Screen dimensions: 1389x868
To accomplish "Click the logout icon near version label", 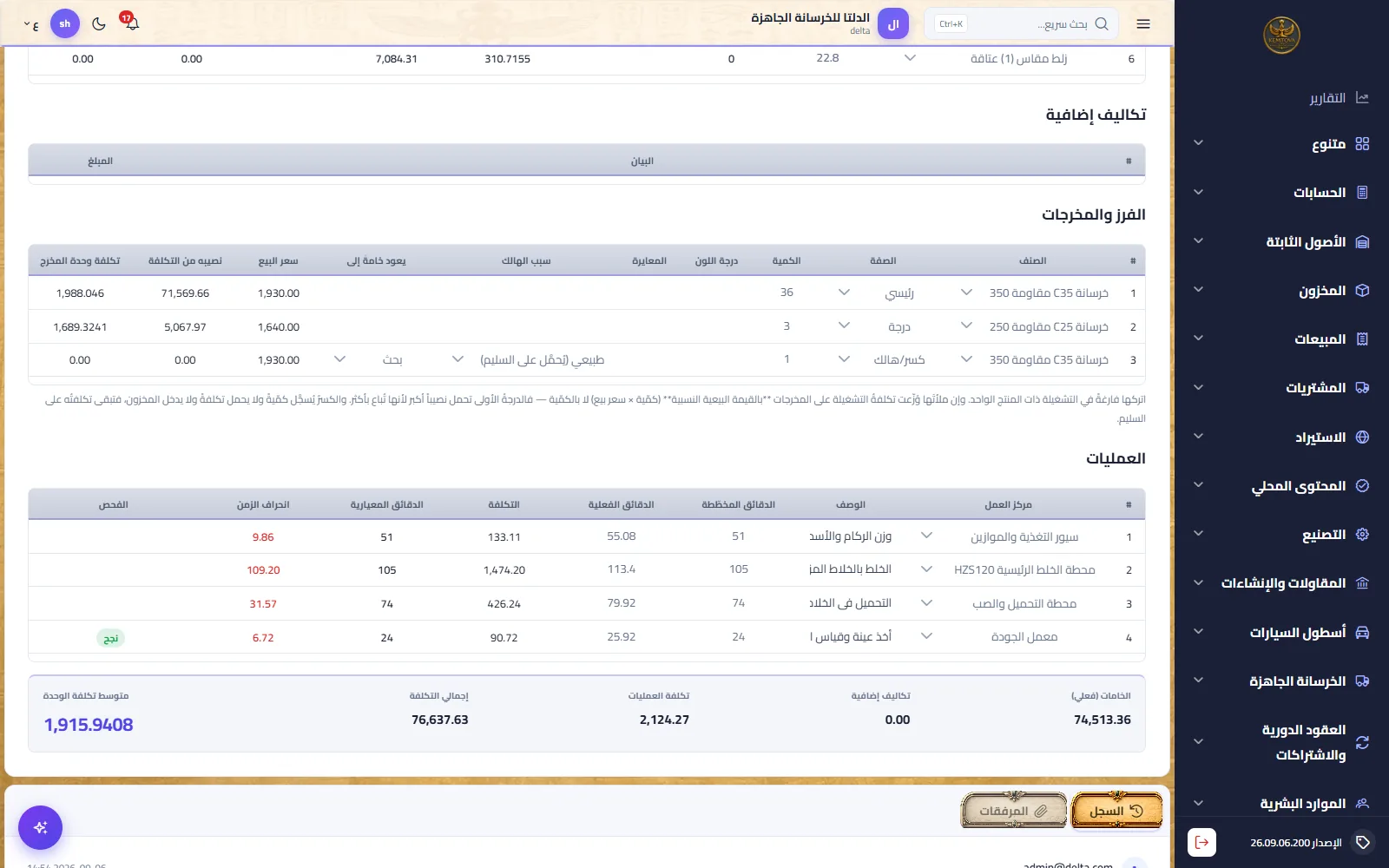I will click(1201, 842).
